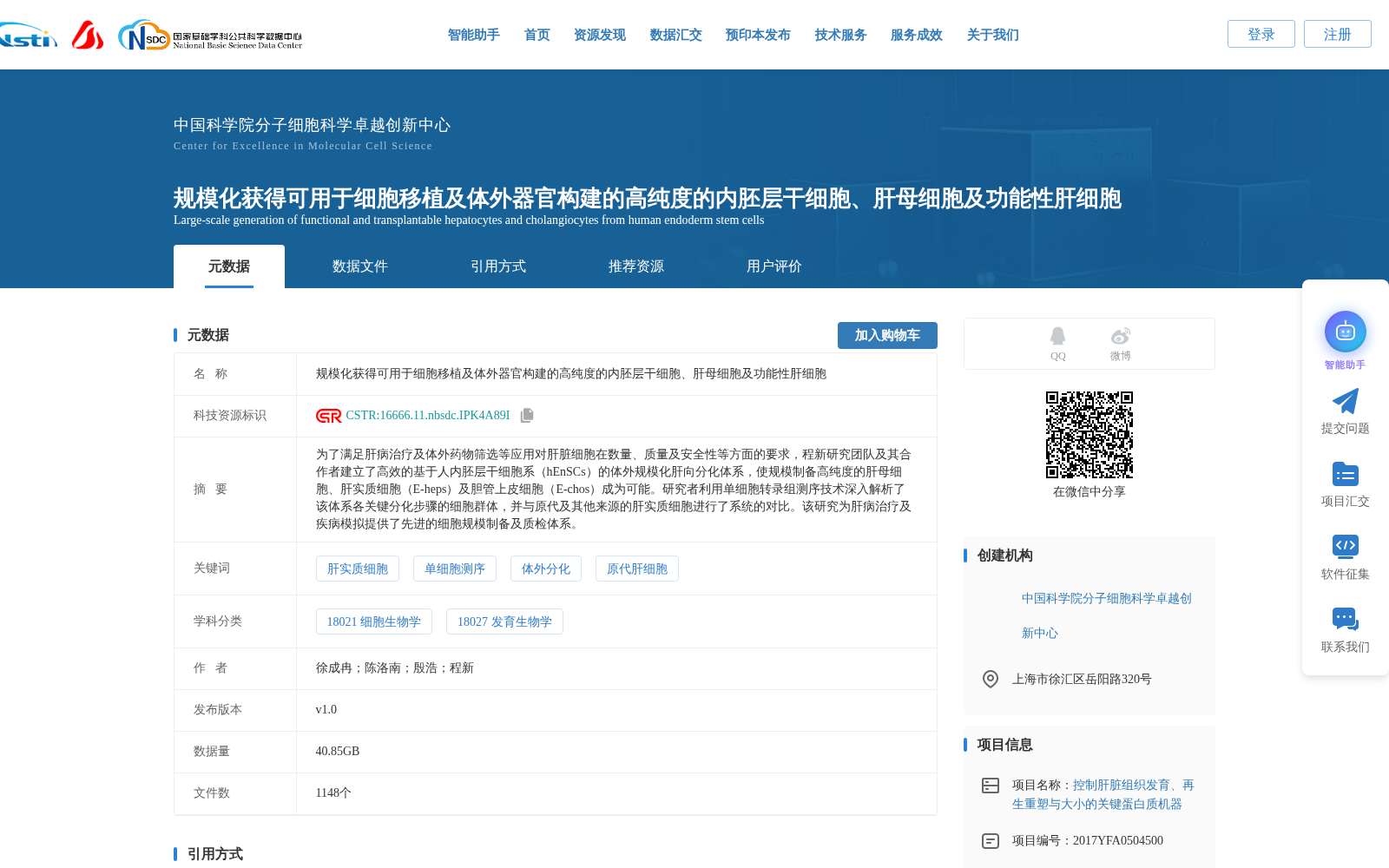Open 联系我们 chat icon

[1346, 619]
